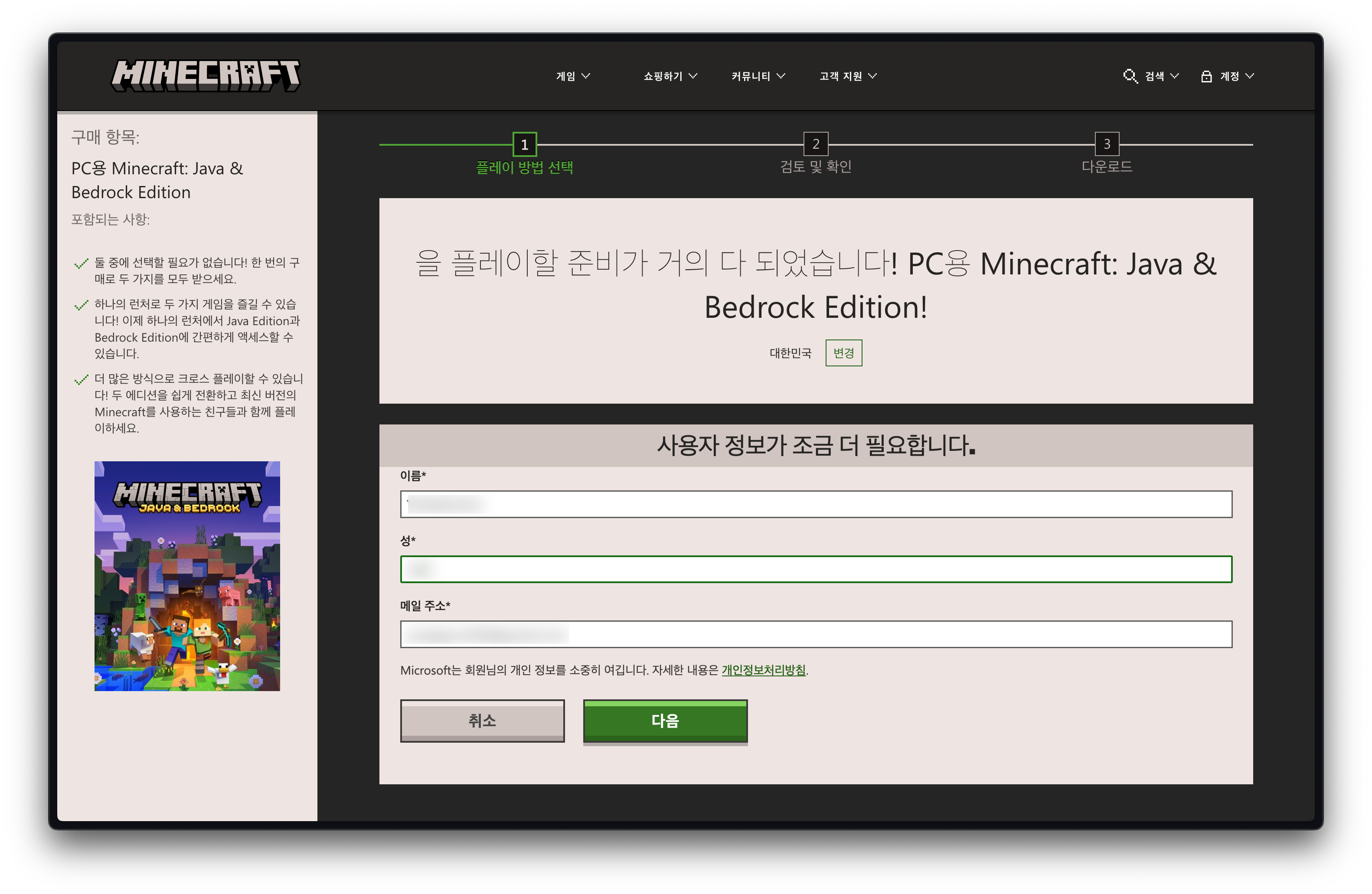The width and height of the screenshot is (1372, 894).
Task: Click the Minecraft logo in header
Action: [x=206, y=75]
